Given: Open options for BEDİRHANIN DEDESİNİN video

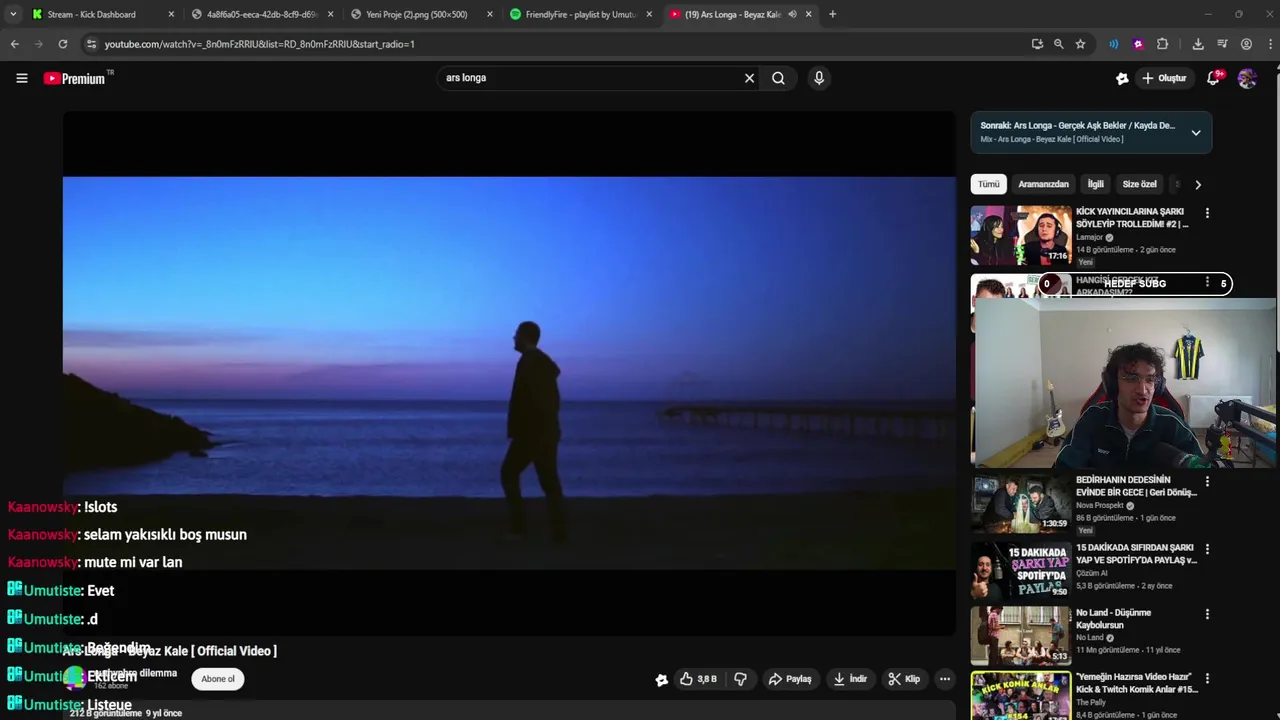Looking at the screenshot, I should tap(1207, 481).
